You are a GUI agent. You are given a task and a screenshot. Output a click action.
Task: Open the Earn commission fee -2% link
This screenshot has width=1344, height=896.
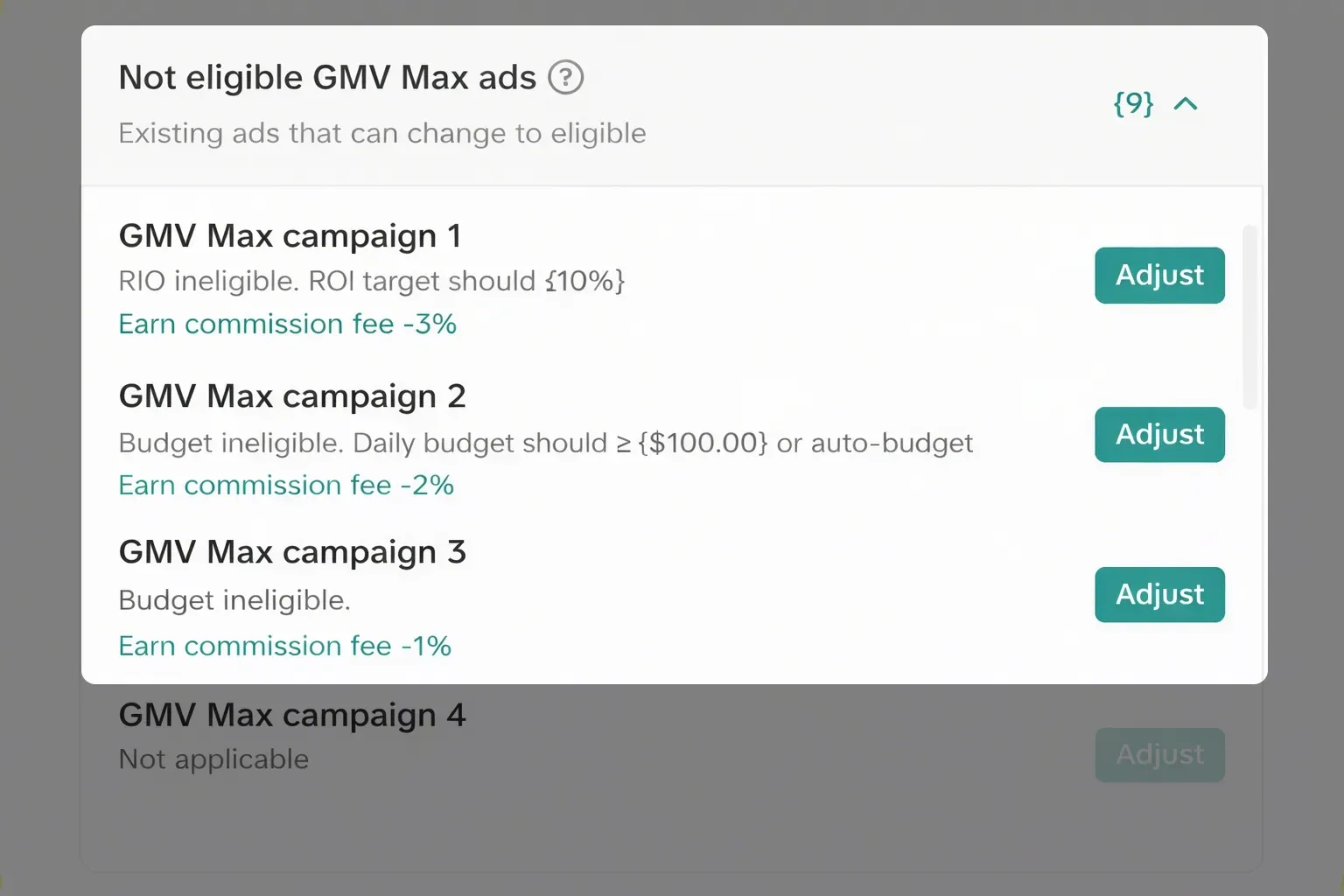286,486
